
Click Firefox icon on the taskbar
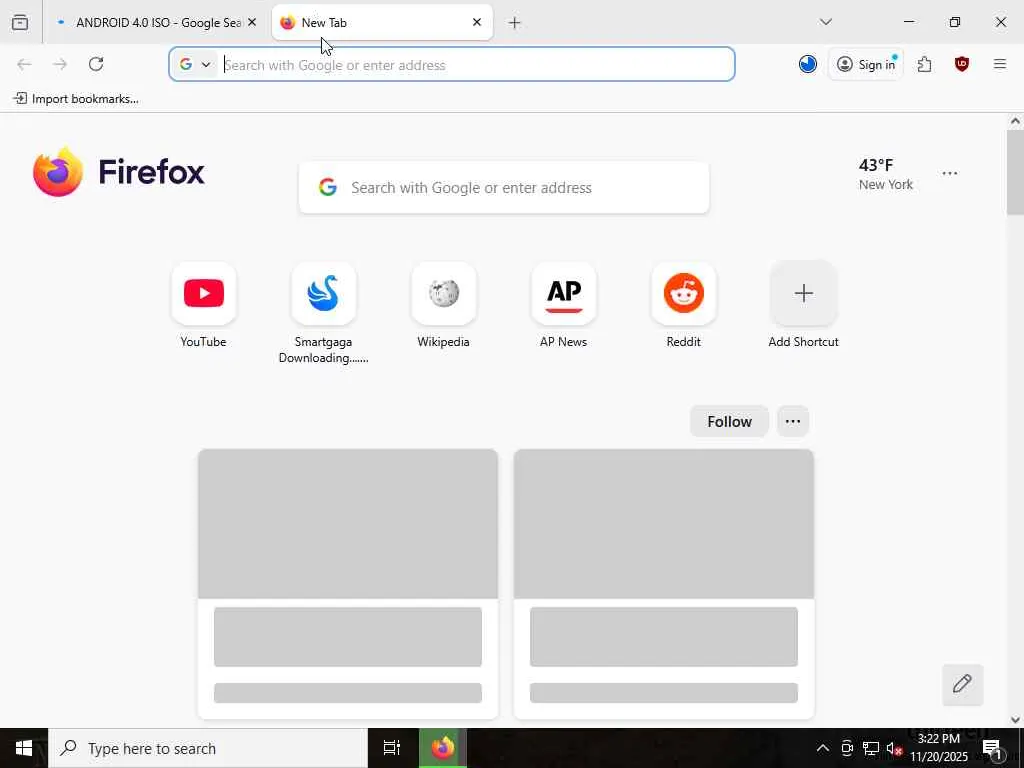pyautogui.click(x=443, y=748)
